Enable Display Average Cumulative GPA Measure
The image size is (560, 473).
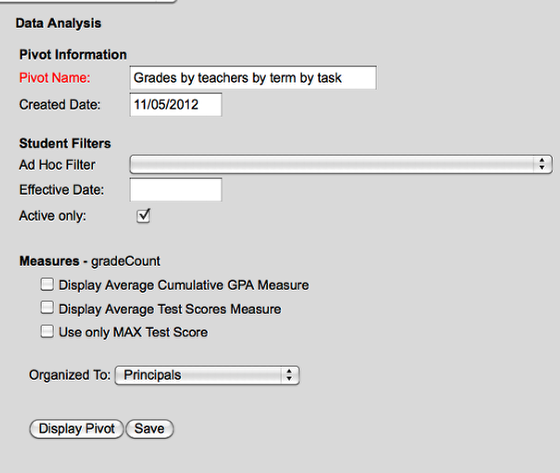(47, 285)
